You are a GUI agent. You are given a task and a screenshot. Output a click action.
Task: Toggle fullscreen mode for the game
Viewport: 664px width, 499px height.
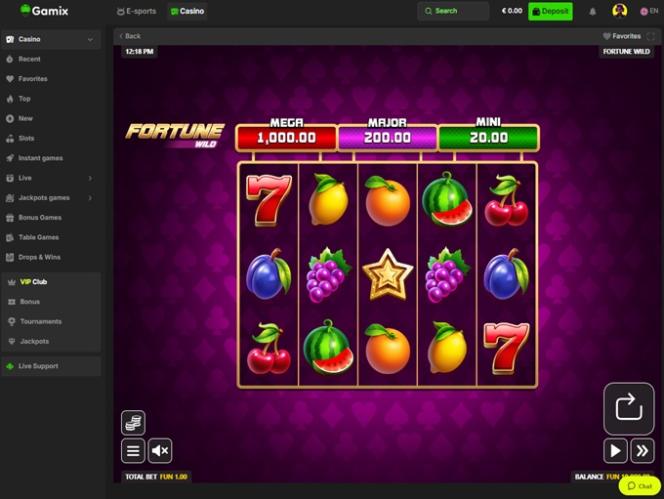click(651, 36)
